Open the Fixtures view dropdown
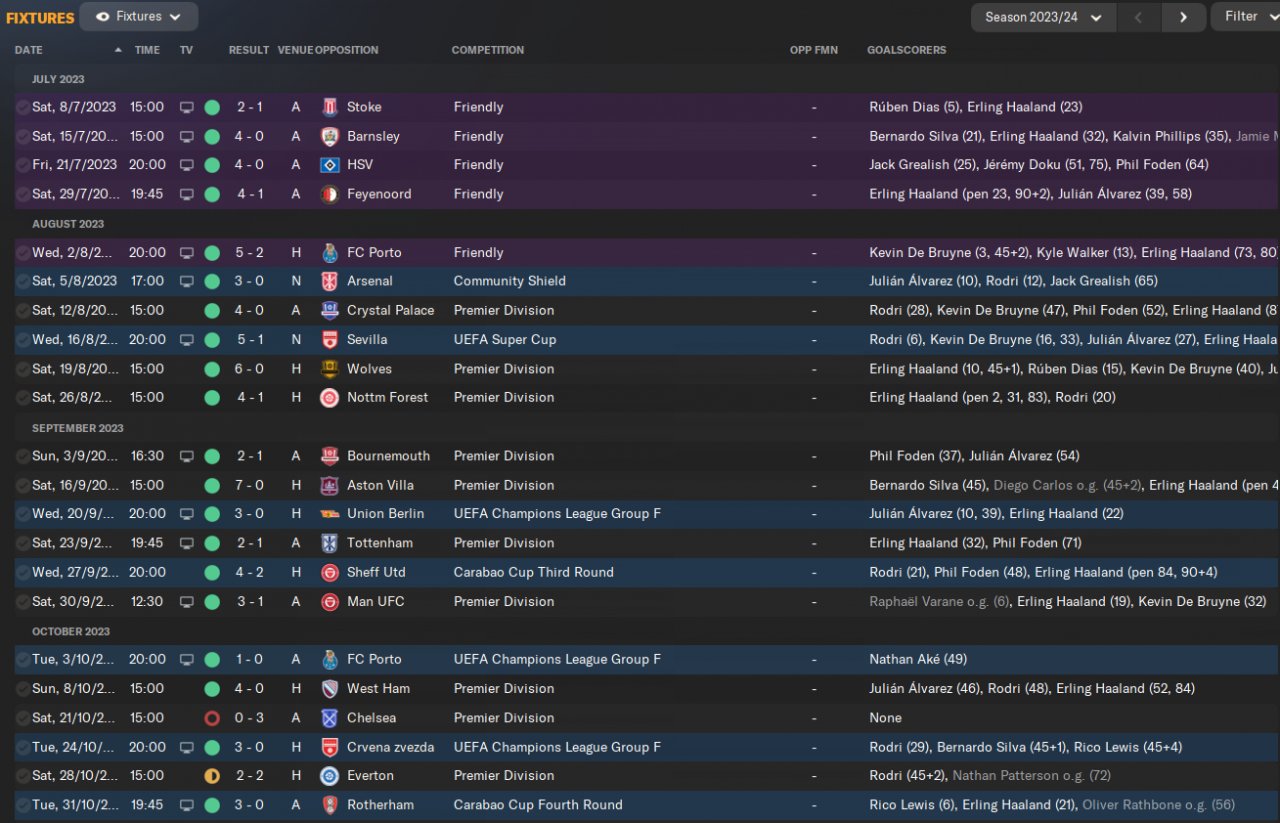Image resolution: width=1280 pixels, height=823 pixels. [139, 17]
